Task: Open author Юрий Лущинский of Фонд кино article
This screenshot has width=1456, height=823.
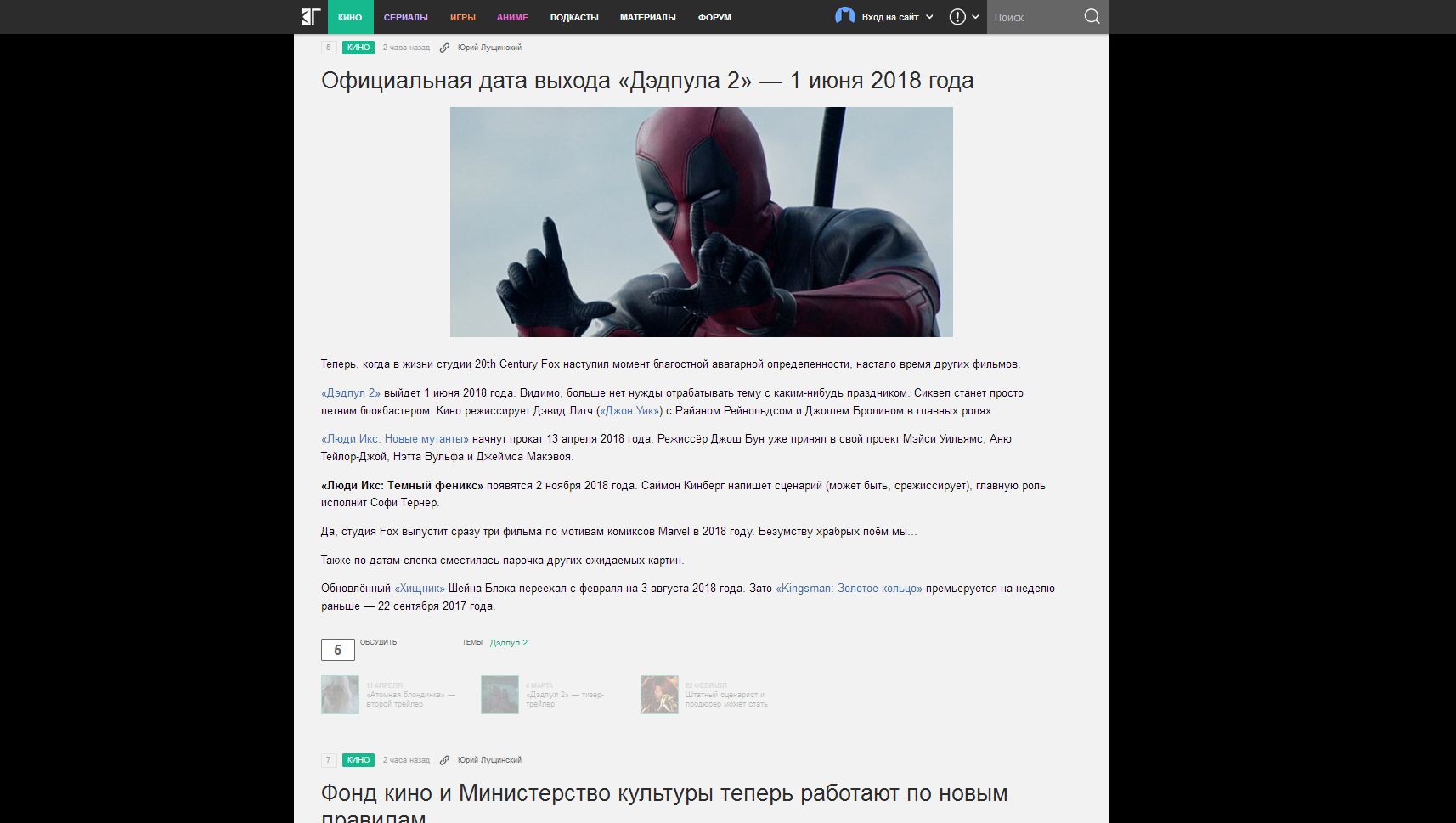Action: point(489,760)
